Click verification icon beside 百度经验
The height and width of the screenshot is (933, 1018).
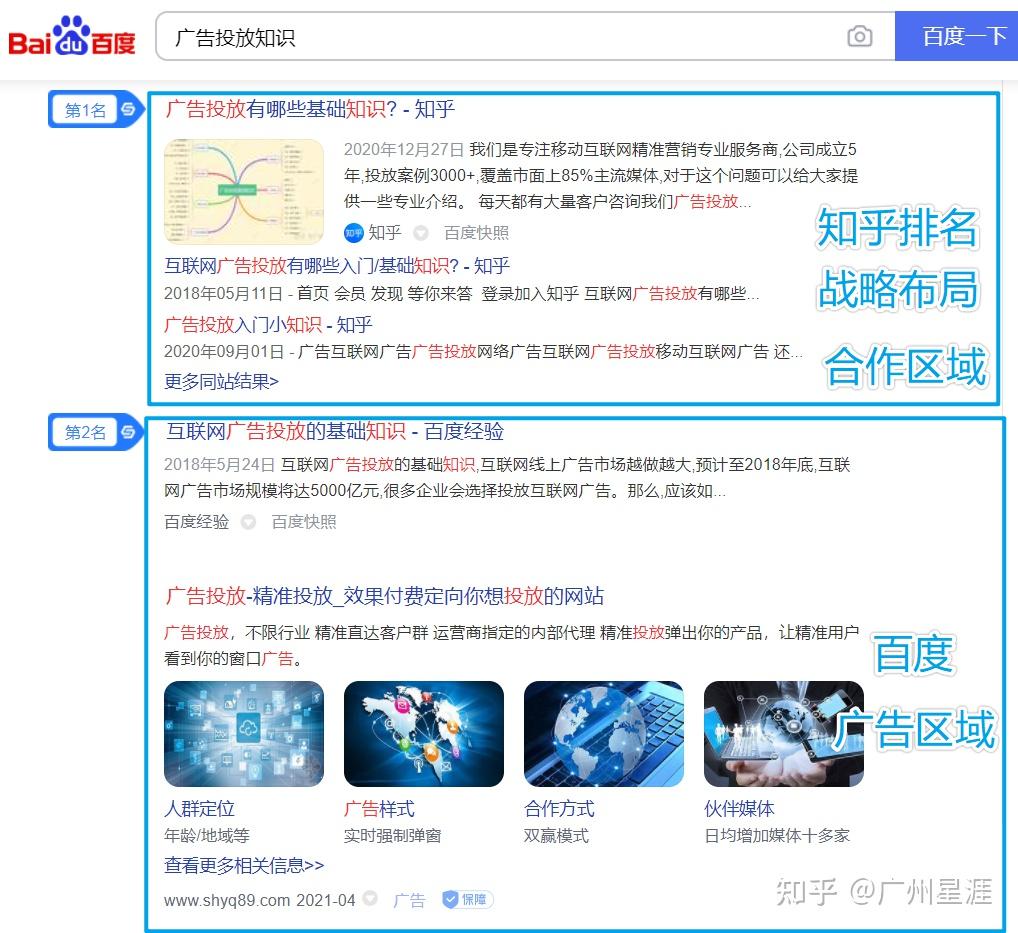pyautogui.click(x=248, y=522)
